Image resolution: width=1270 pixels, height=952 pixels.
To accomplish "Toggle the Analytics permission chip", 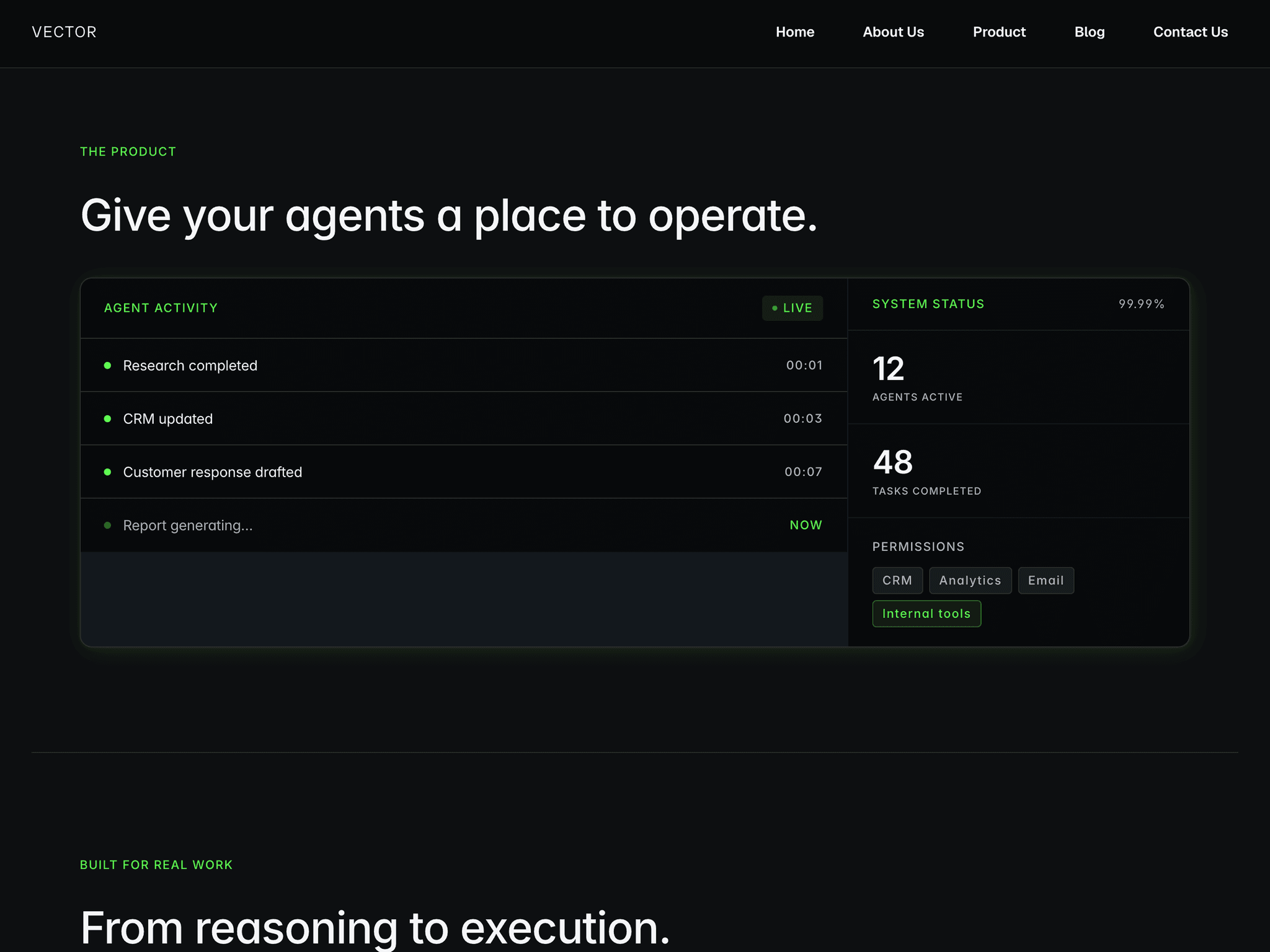I will click(970, 581).
